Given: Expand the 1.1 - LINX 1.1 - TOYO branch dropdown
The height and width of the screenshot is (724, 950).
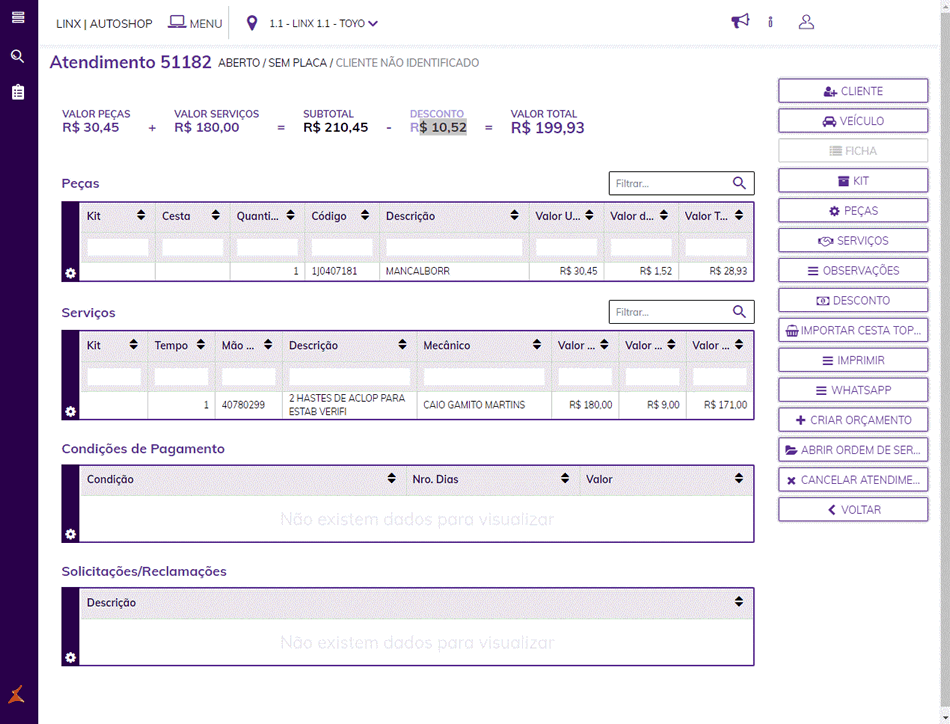Looking at the screenshot, I should pyautogui.click(x=324, y=23).
